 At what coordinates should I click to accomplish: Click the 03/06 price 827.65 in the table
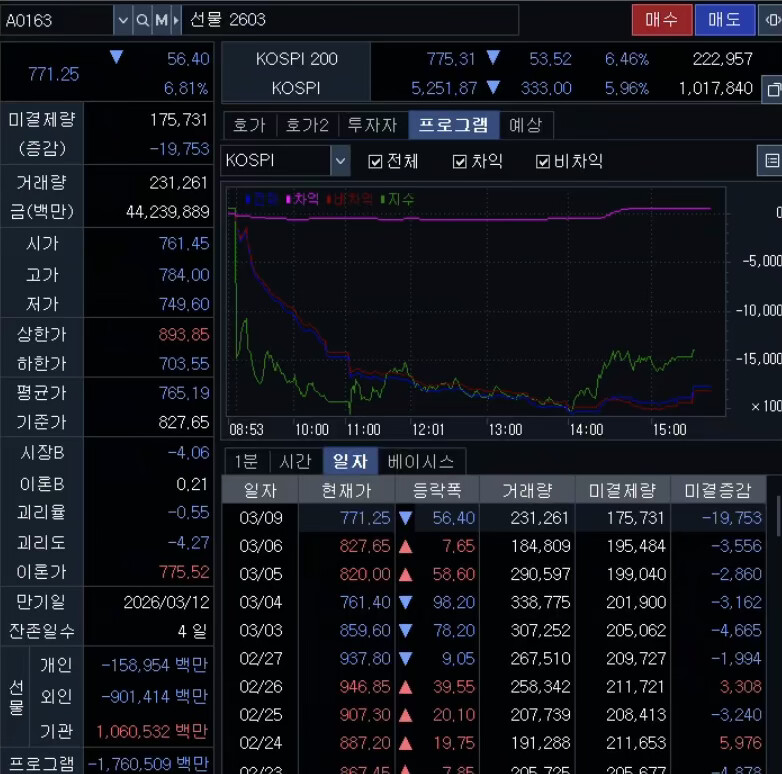(x=365, y=546)
